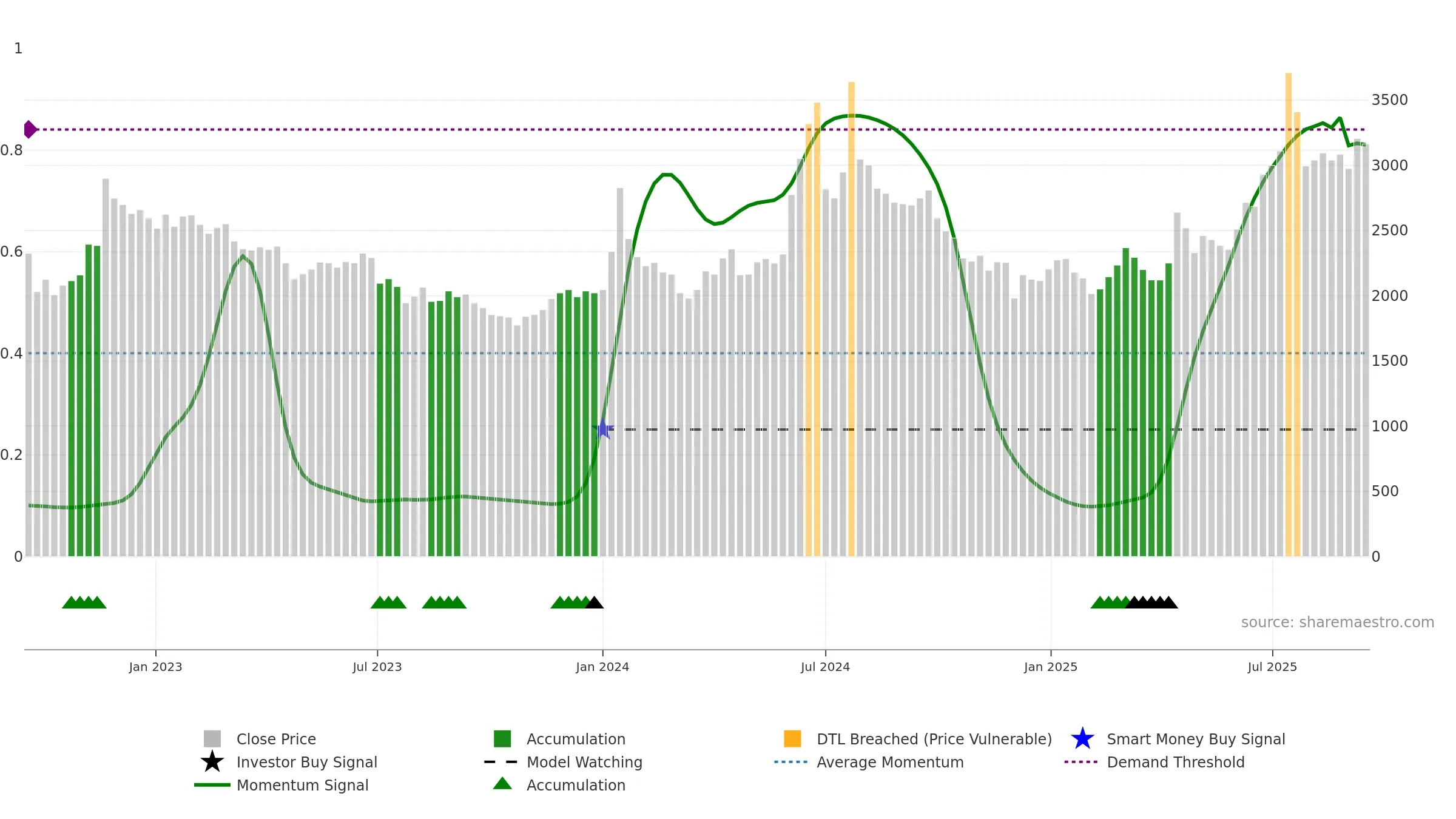Click black triangle marker near Jan 2024
Image resolution: width=1456 pixels, height=819 pixels.
click(595, 602)
